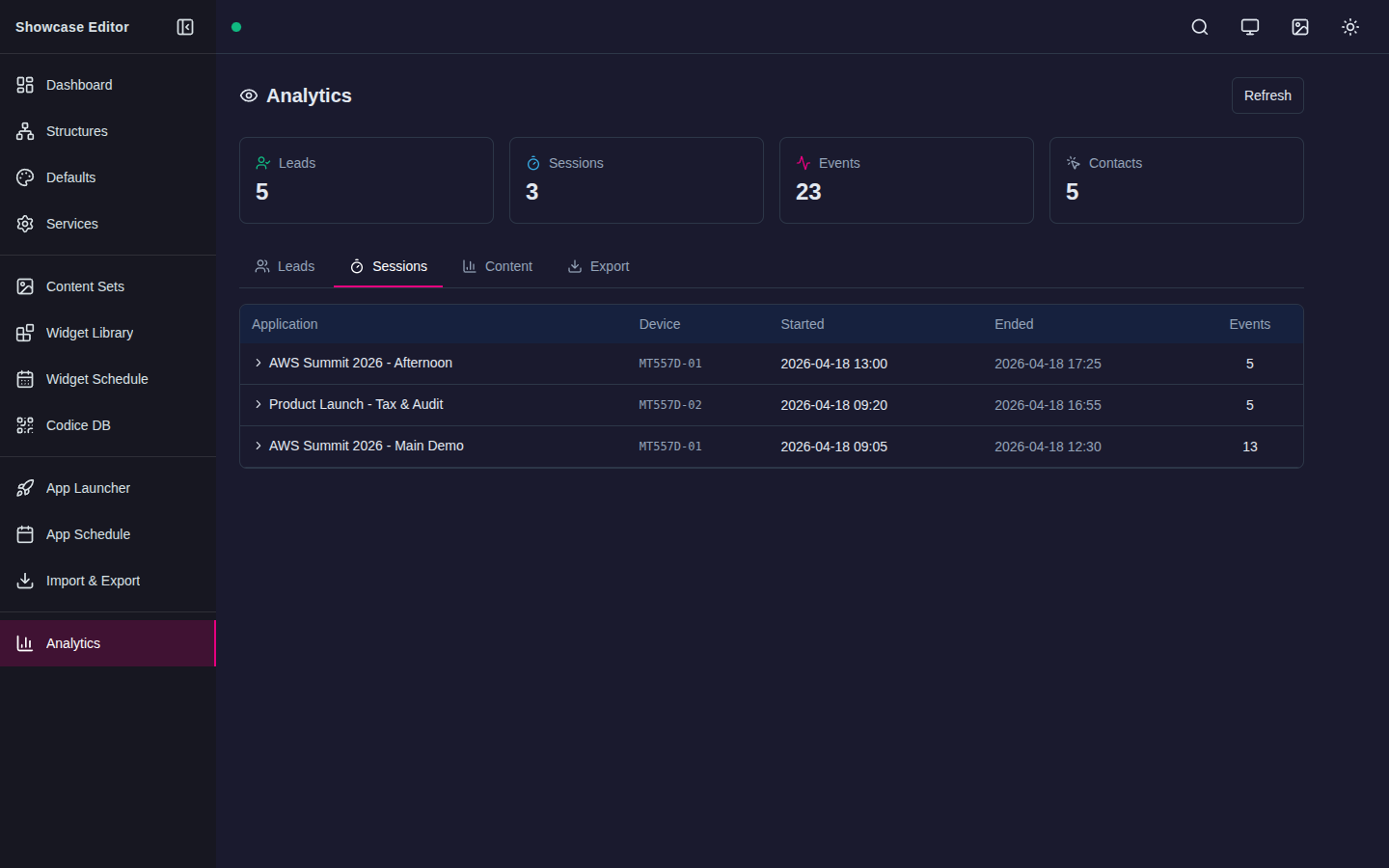Open Import & Export page
Image resolution: width=1389 pixels, height=868 pixels.
[x=108, y=581]
